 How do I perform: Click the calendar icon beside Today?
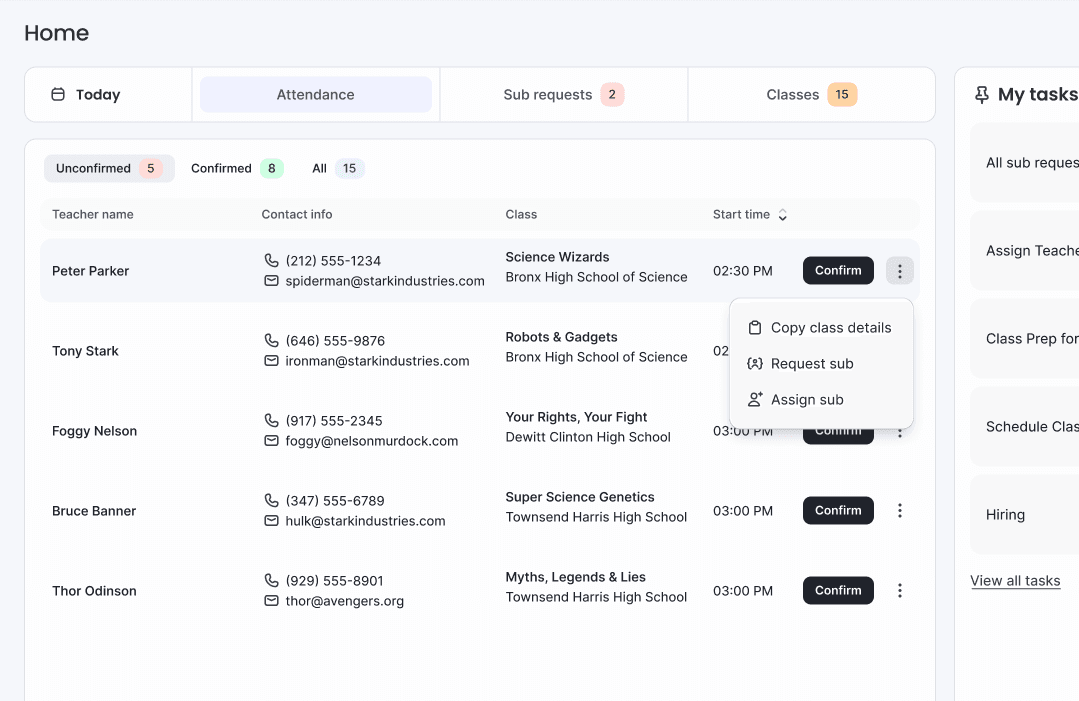(58, 94)
